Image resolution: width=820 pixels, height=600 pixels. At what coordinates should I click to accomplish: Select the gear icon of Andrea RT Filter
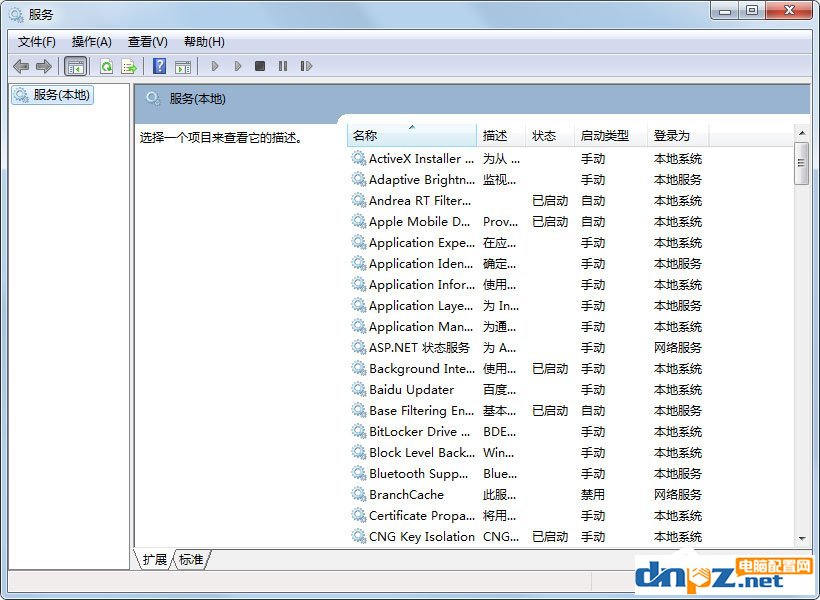pyautogui.click(x=358, y=200)
